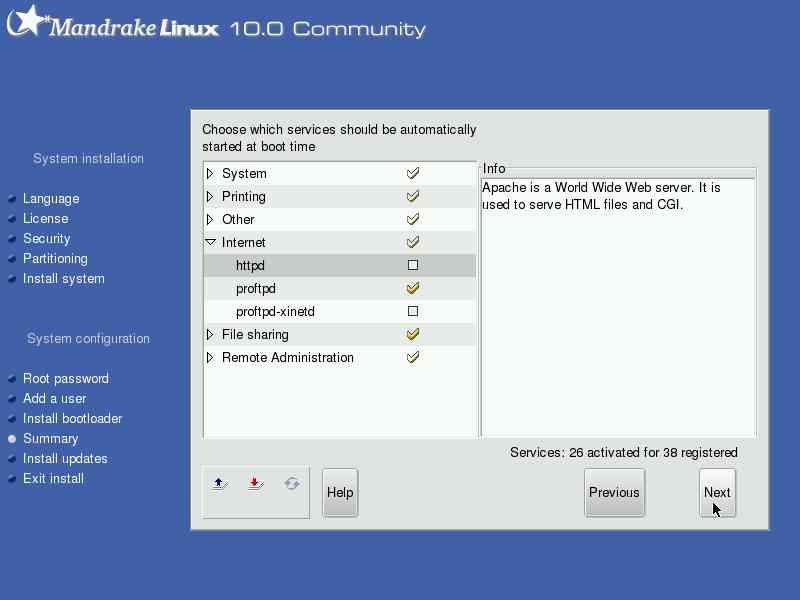Click the System installation heading
Image resolution: width=800 pixels, height=600 pixels.
[88, 159]
